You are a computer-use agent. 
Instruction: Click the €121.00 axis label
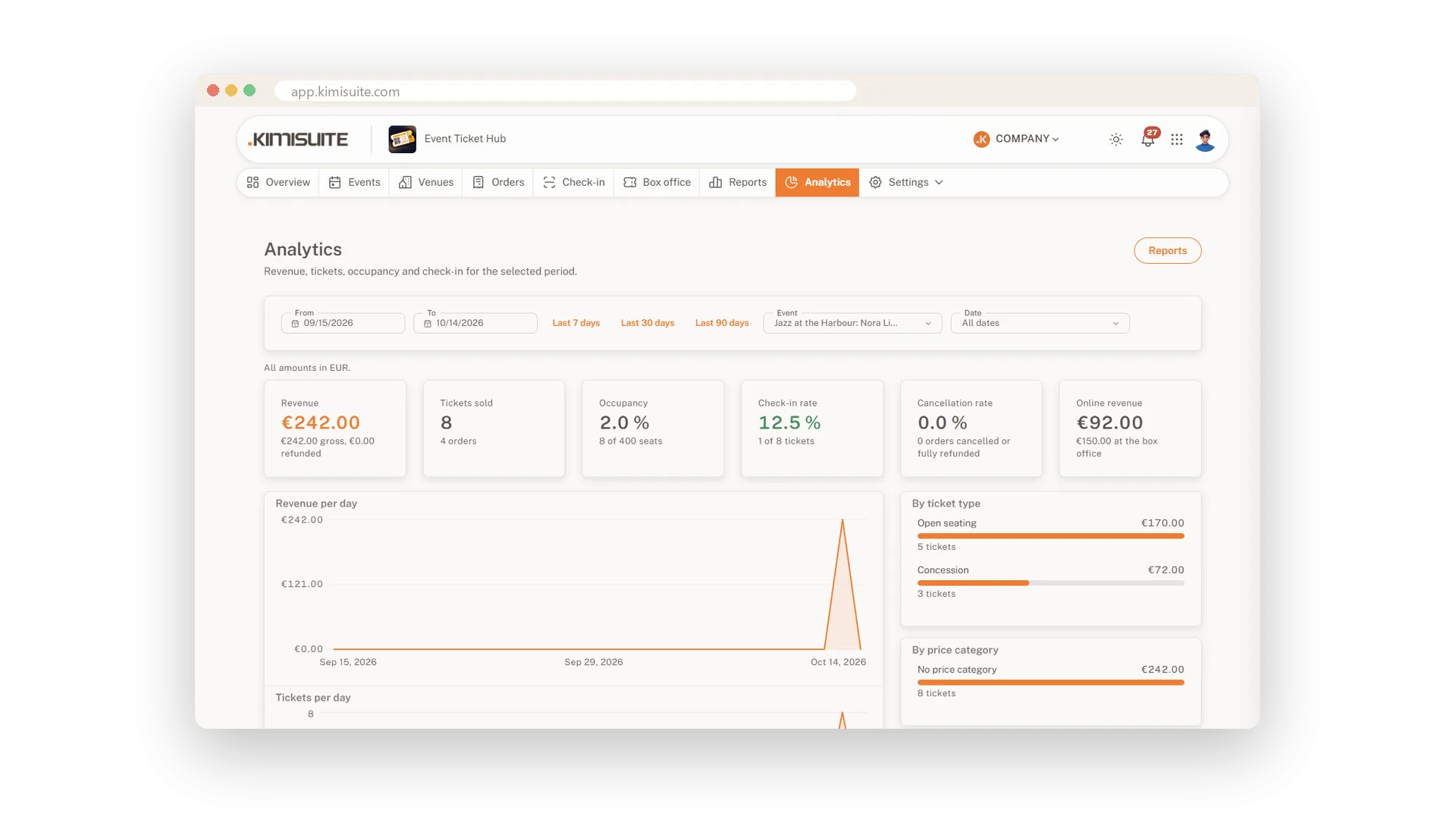tap(302, 584)
